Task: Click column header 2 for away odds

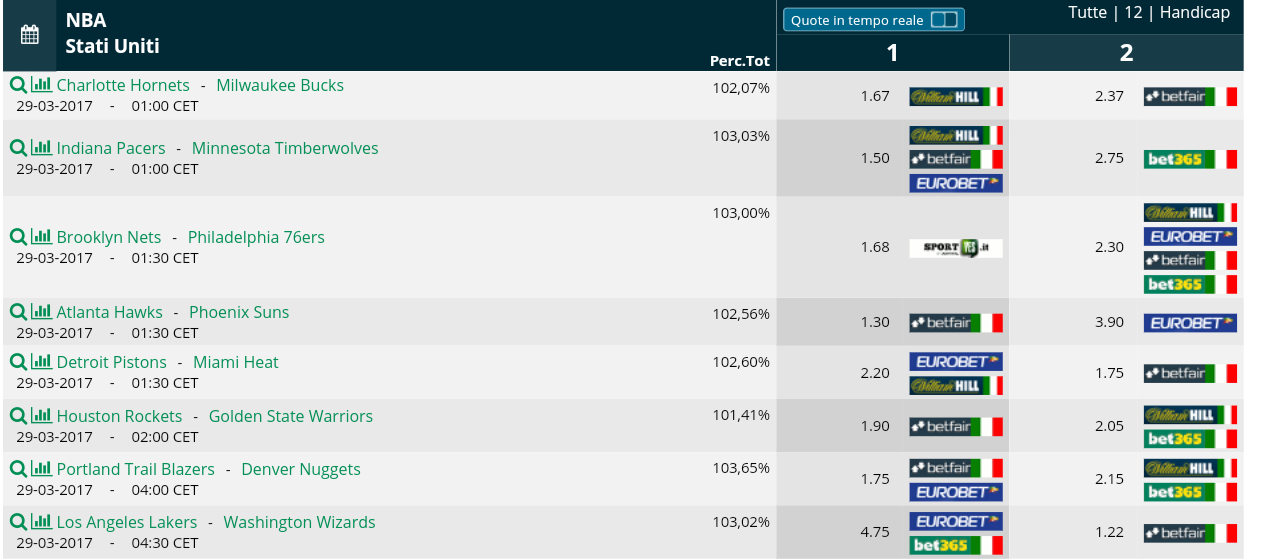Action: point(1127,53)
